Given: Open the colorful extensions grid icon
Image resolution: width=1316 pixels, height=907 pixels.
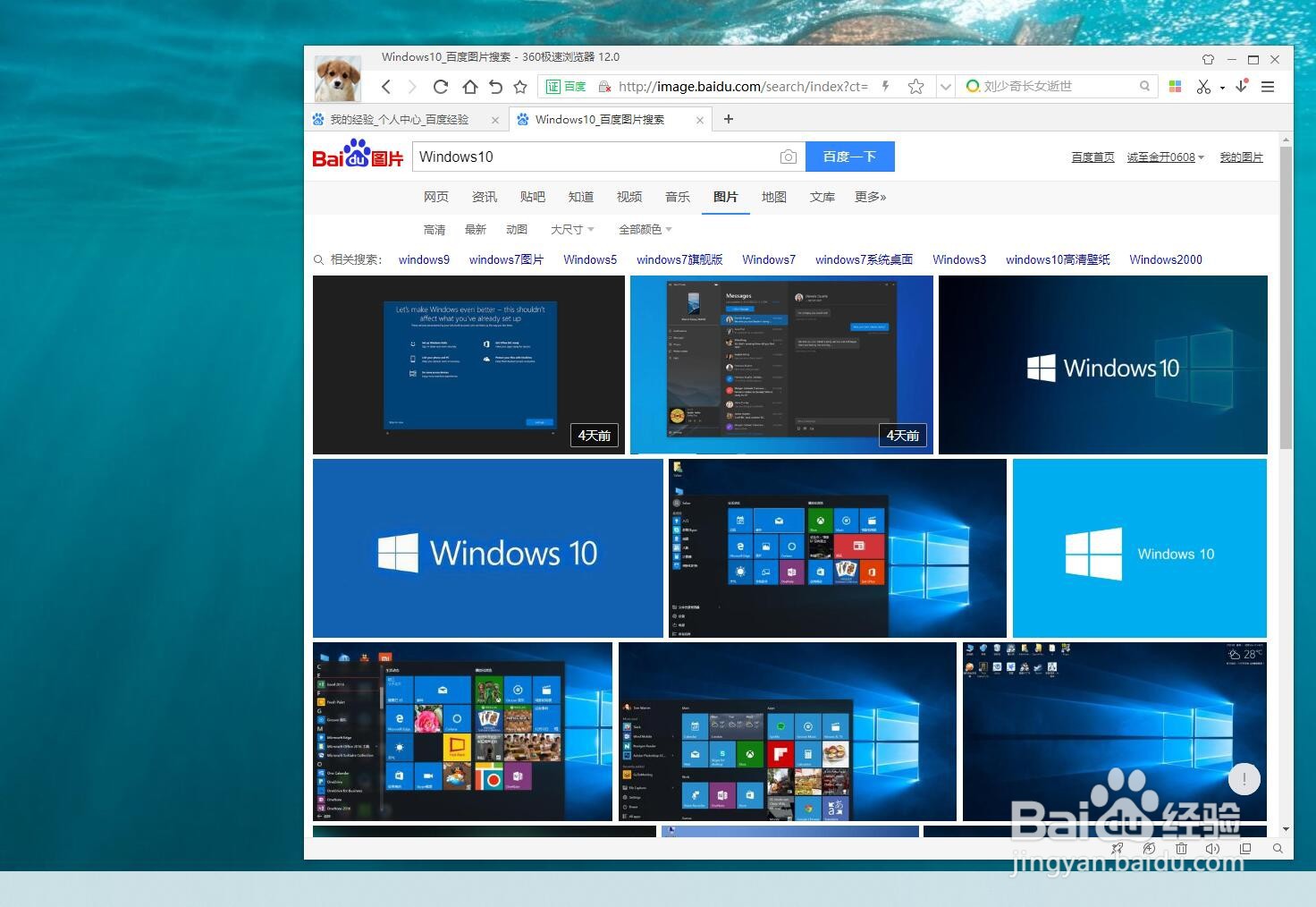Looking at the screenshot, I should (1176, 86).
